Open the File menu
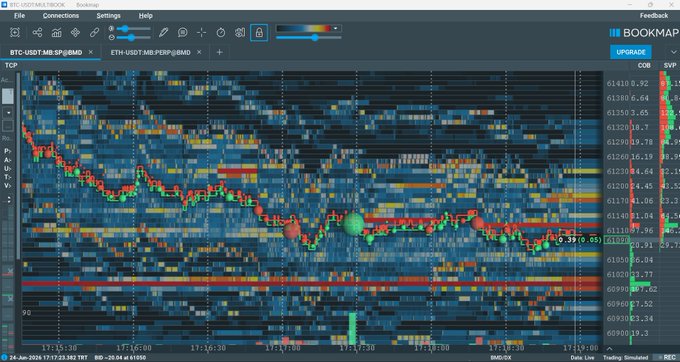Image resolution: width=680 pixels, height=362 pixels. tap(19, 16)
